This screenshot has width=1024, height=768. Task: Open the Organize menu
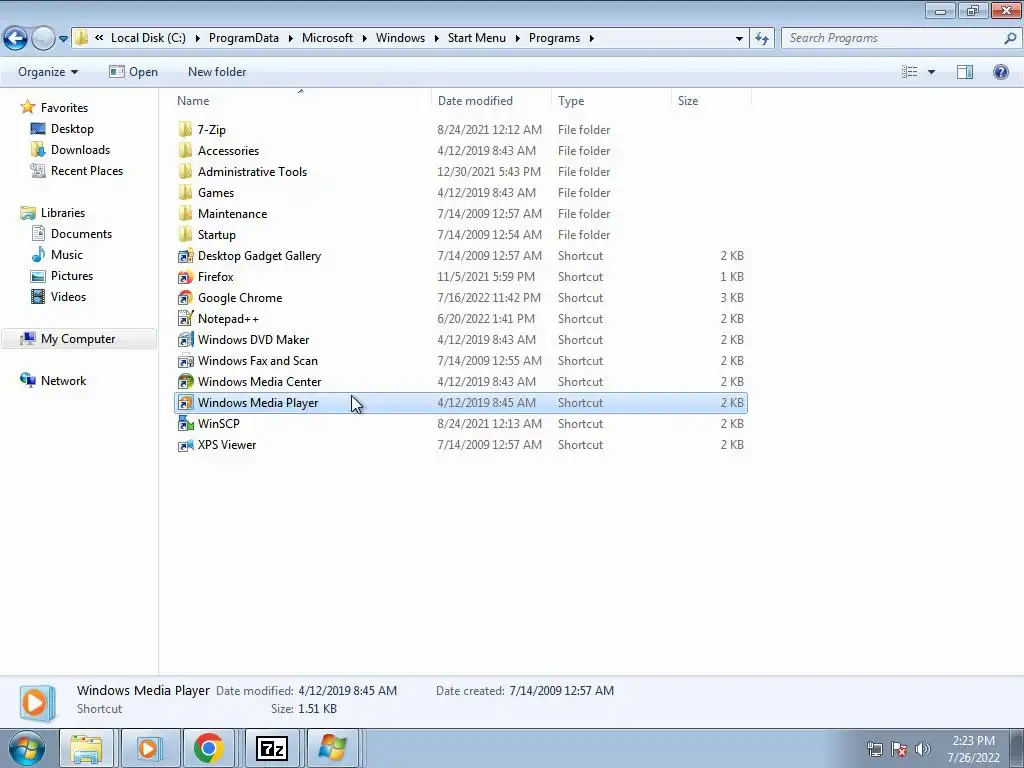(48, 72)
